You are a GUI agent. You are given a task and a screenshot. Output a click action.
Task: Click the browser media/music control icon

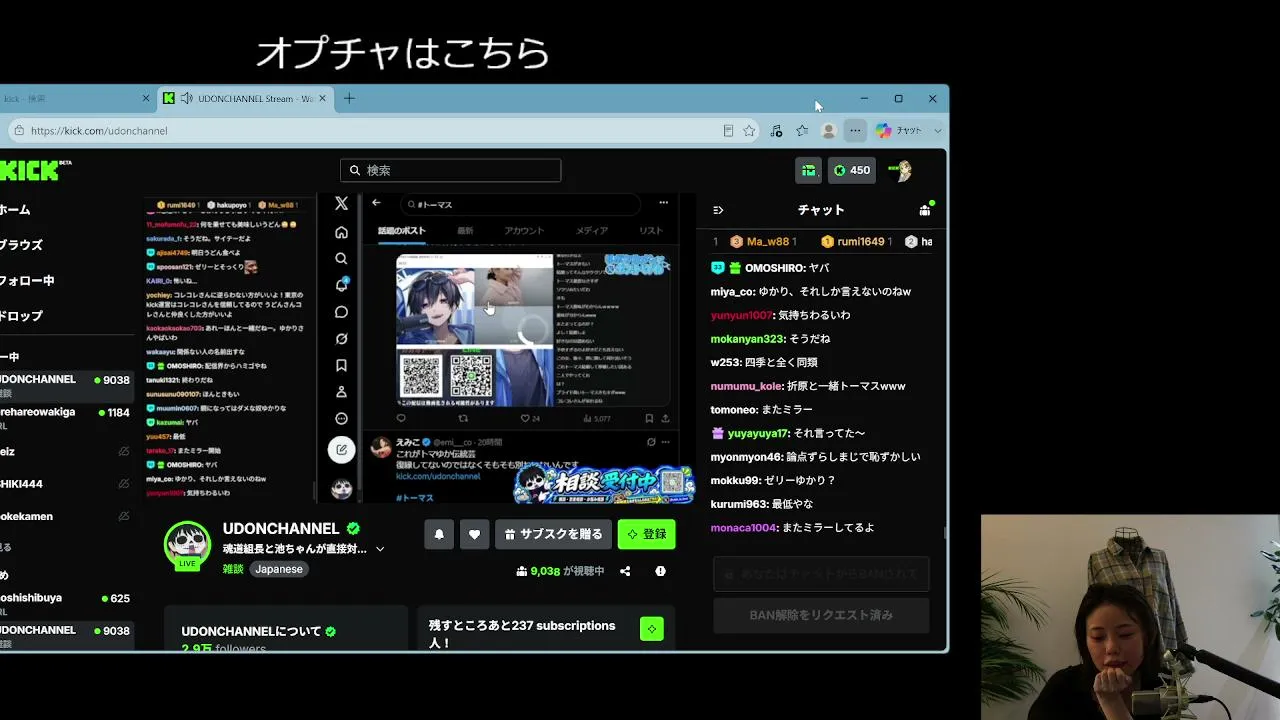pyautogui.click(x=776, y=131)
